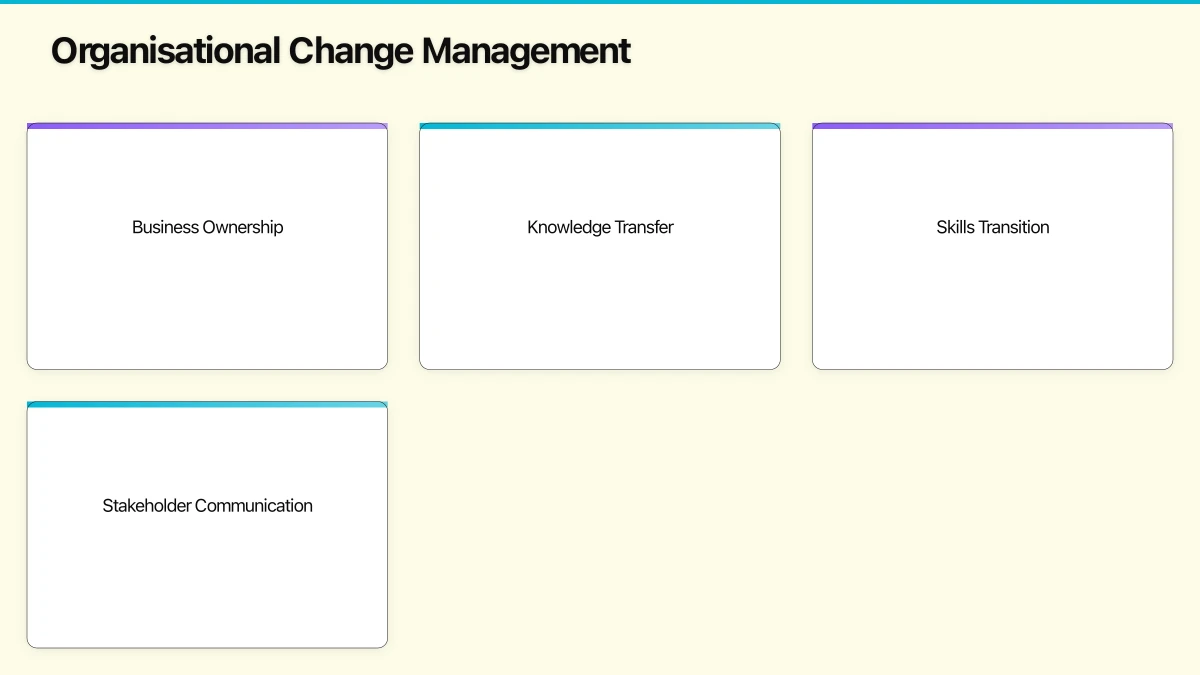This screenshot has width=1200, height=675.
Task: Click the "Business Ownership" text label
Action: click(x=207, y=227)
